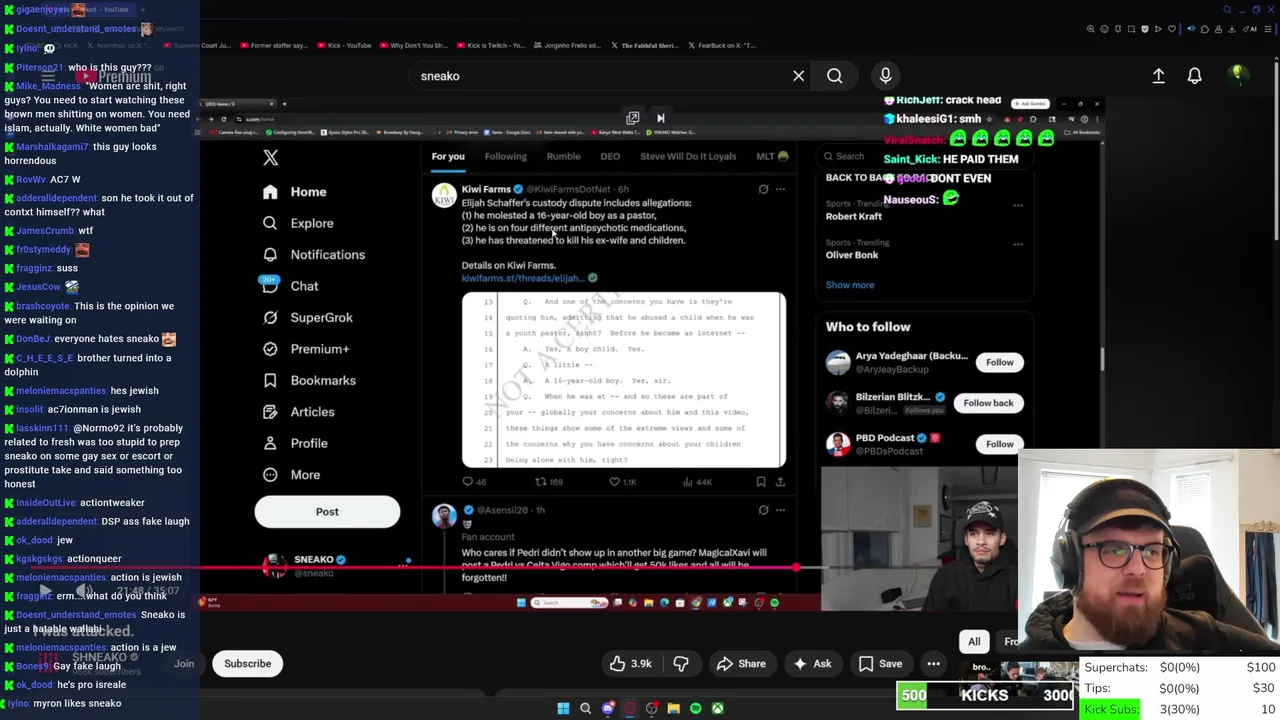This screenshot has height=720, width=1280.
Task: Switch to the DEO tab
Action: coord(610,156)
